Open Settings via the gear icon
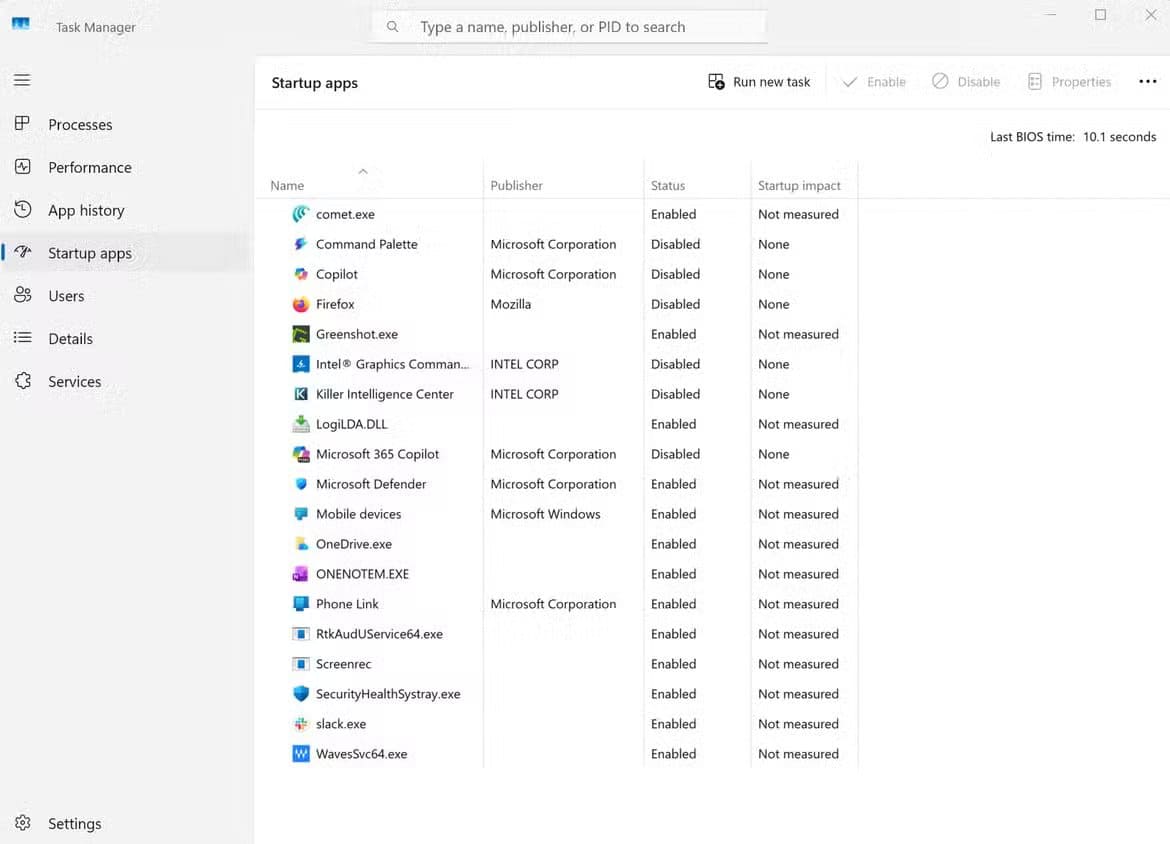The width and height of the screenshot is (1170, 844). [x=22, y=823]
